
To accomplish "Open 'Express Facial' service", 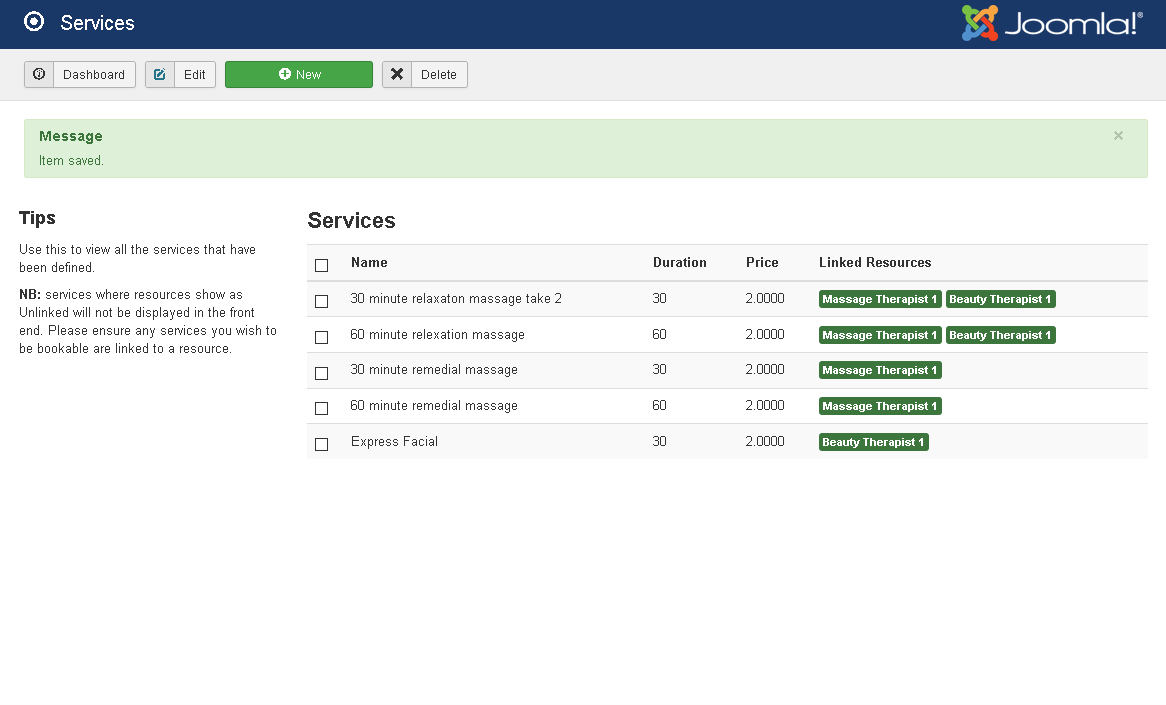I will coord(394,441).
